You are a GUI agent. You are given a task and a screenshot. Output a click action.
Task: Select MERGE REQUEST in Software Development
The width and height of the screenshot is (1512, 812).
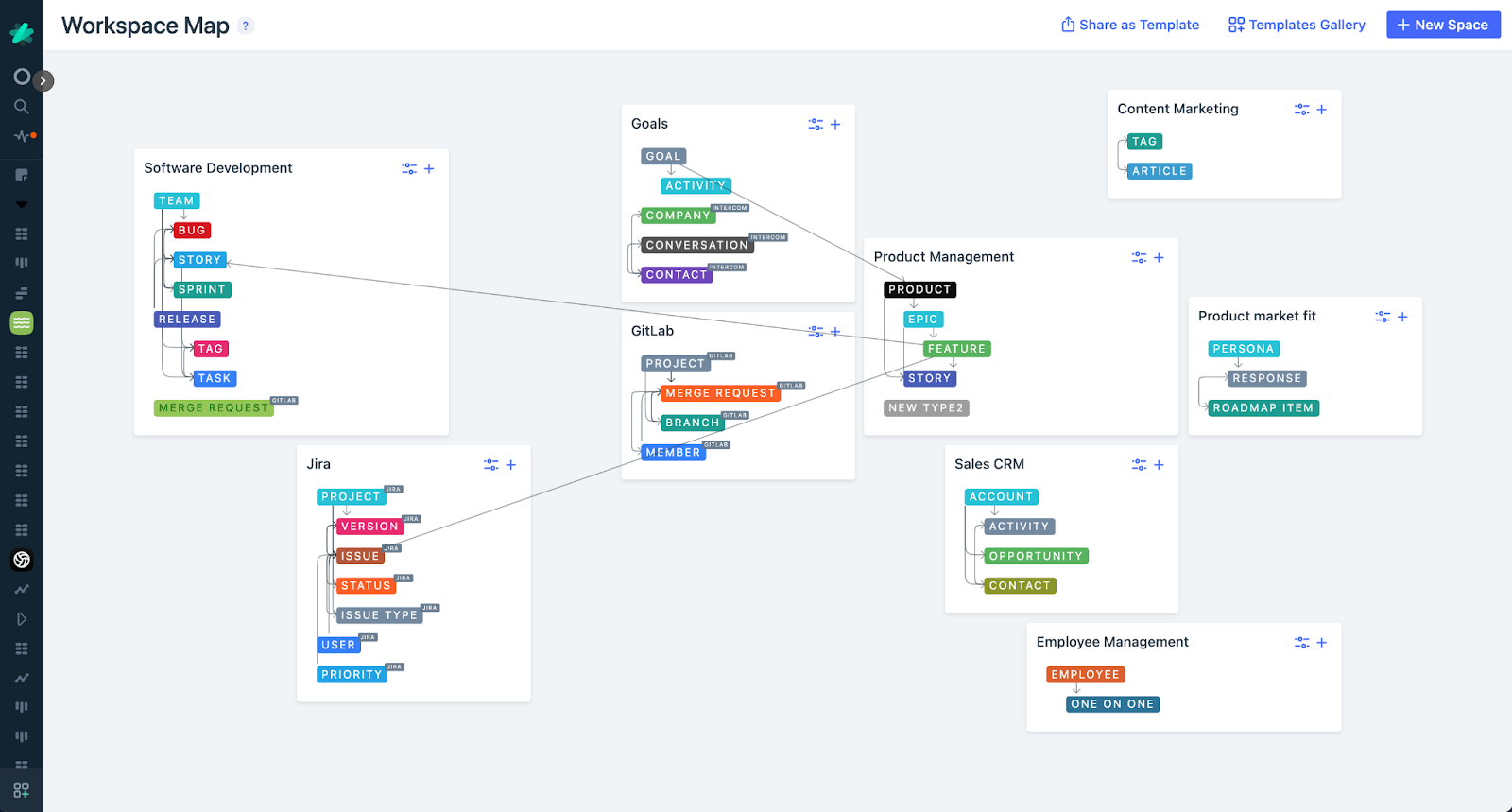214,408
